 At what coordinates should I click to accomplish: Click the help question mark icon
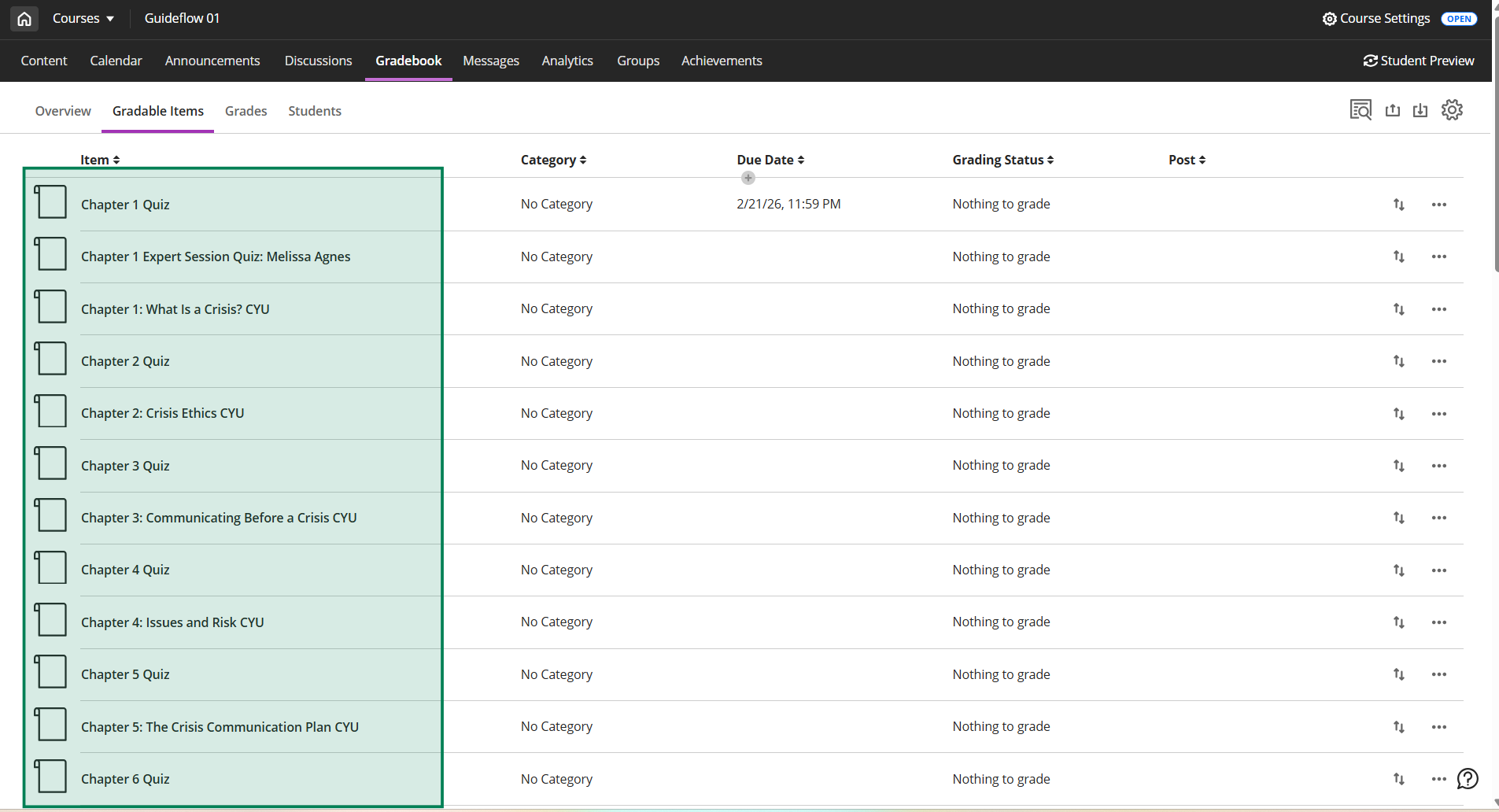pyautogui.click(x=1468, y=779)
